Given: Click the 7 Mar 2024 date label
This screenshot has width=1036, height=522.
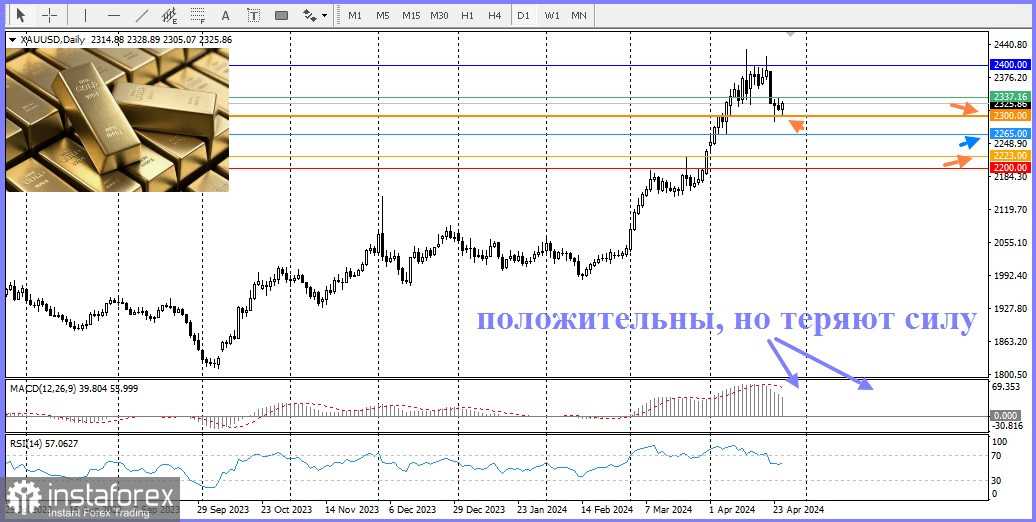Looking at the screenshot, I should point(668,510).
